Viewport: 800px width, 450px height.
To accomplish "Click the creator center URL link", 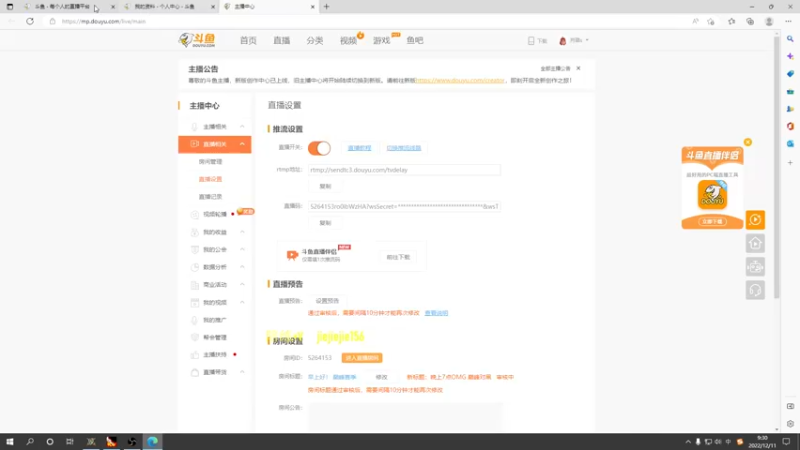I will click(460, 81).
